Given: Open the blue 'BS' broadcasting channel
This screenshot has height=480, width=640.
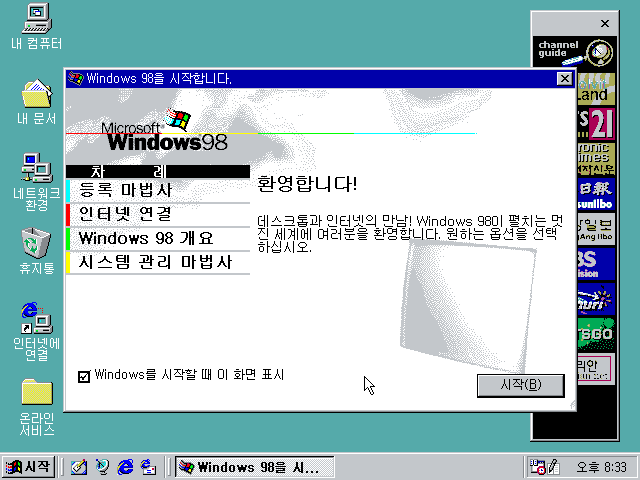Looking at the screenshot, I should coord(596,264).
